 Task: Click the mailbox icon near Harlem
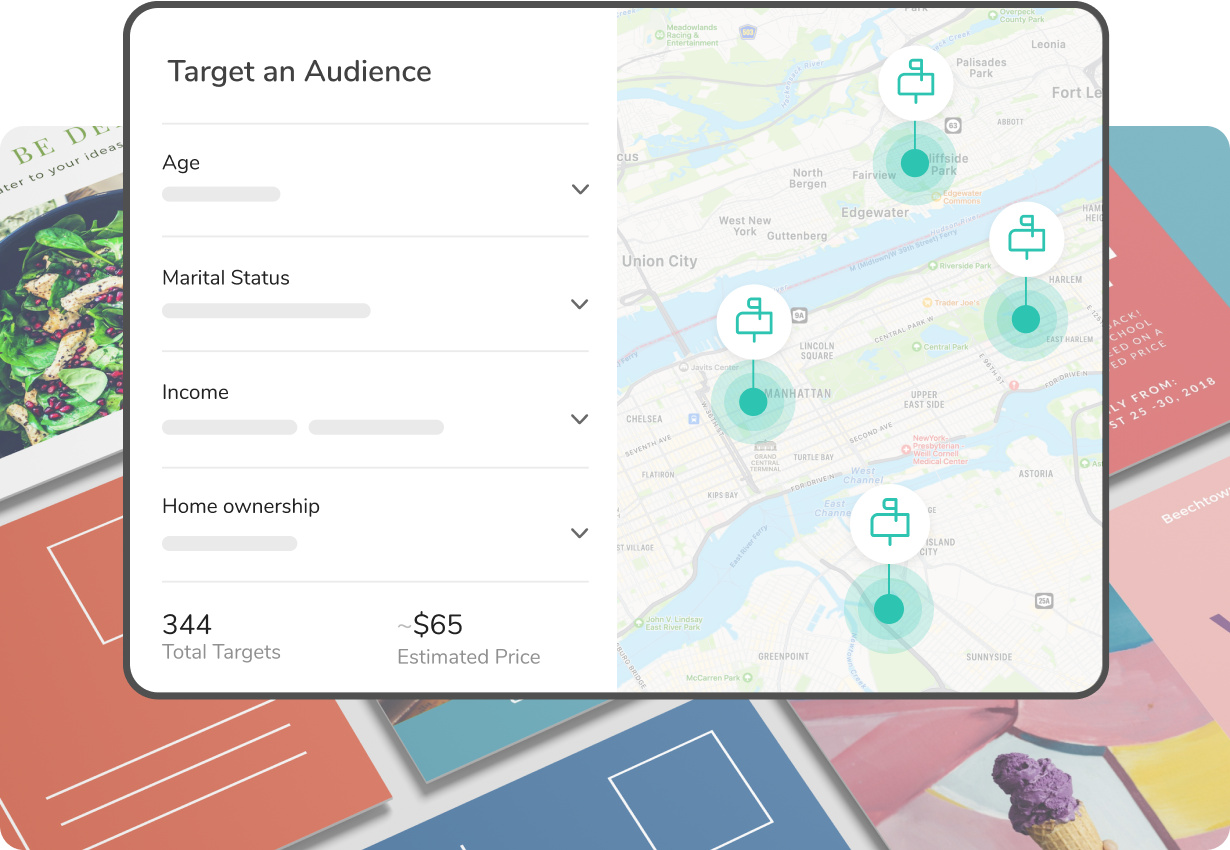click(1026, 240)
